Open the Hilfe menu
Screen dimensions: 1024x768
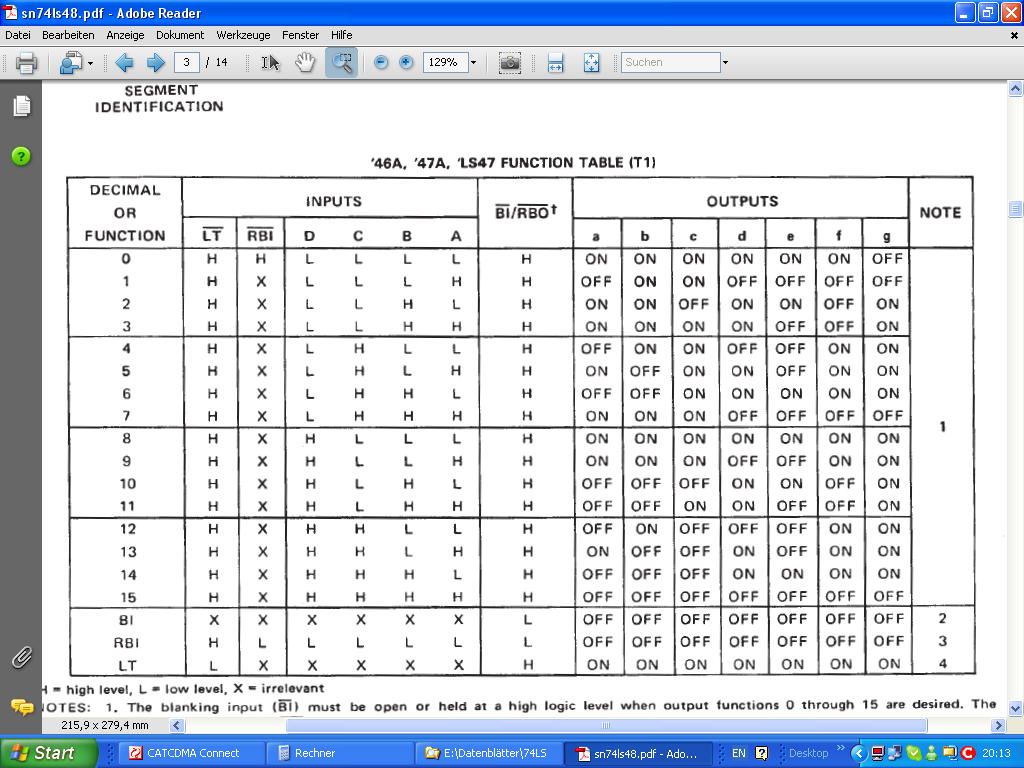[342, 35]
